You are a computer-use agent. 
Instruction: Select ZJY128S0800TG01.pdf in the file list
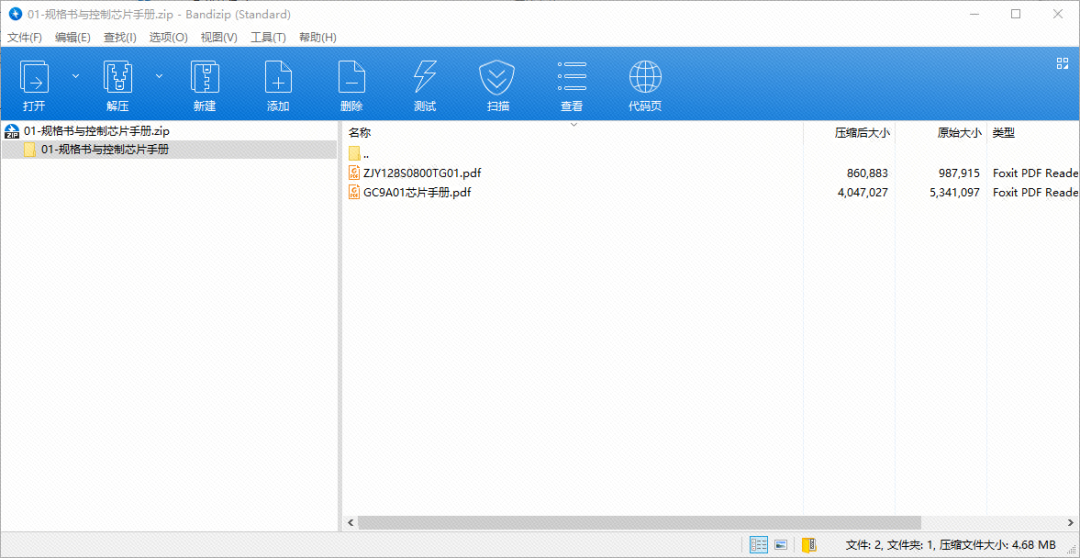(422, 173)
